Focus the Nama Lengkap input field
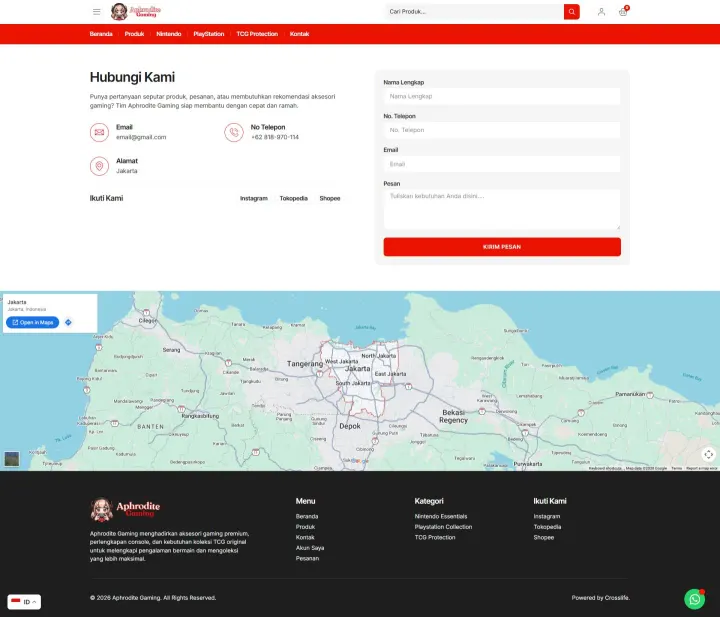This screenshot has width=720, height=617. (502, 96)
